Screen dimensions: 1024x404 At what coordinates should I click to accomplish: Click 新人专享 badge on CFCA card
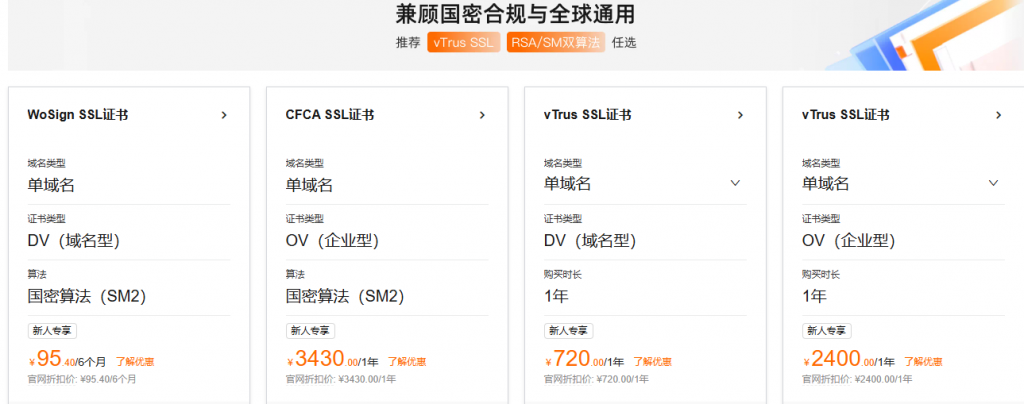pyautogui.click(x=310, y=330)
